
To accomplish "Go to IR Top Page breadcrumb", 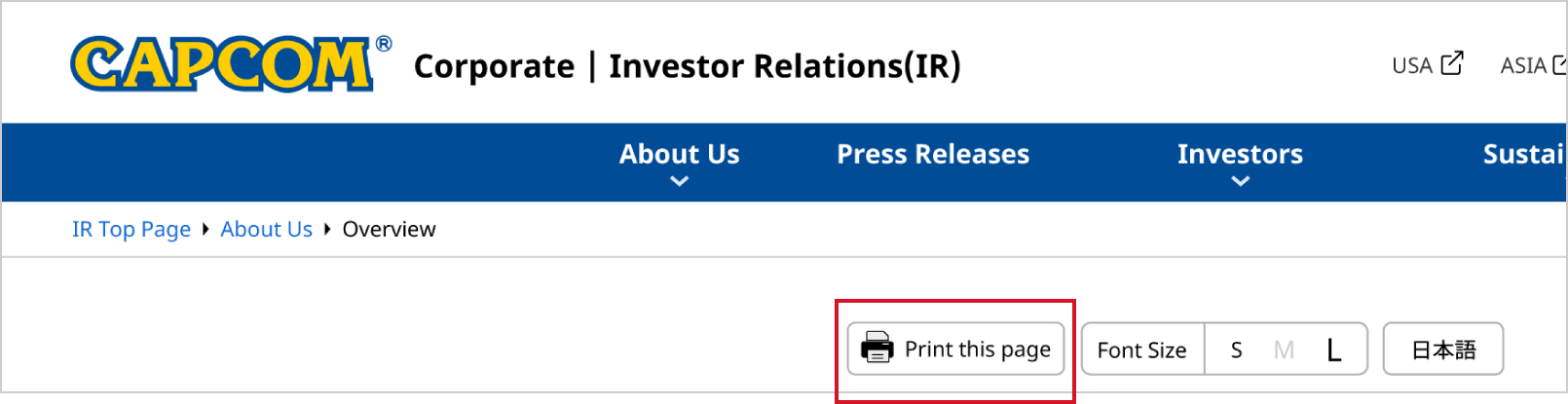I will pos(131,230).
